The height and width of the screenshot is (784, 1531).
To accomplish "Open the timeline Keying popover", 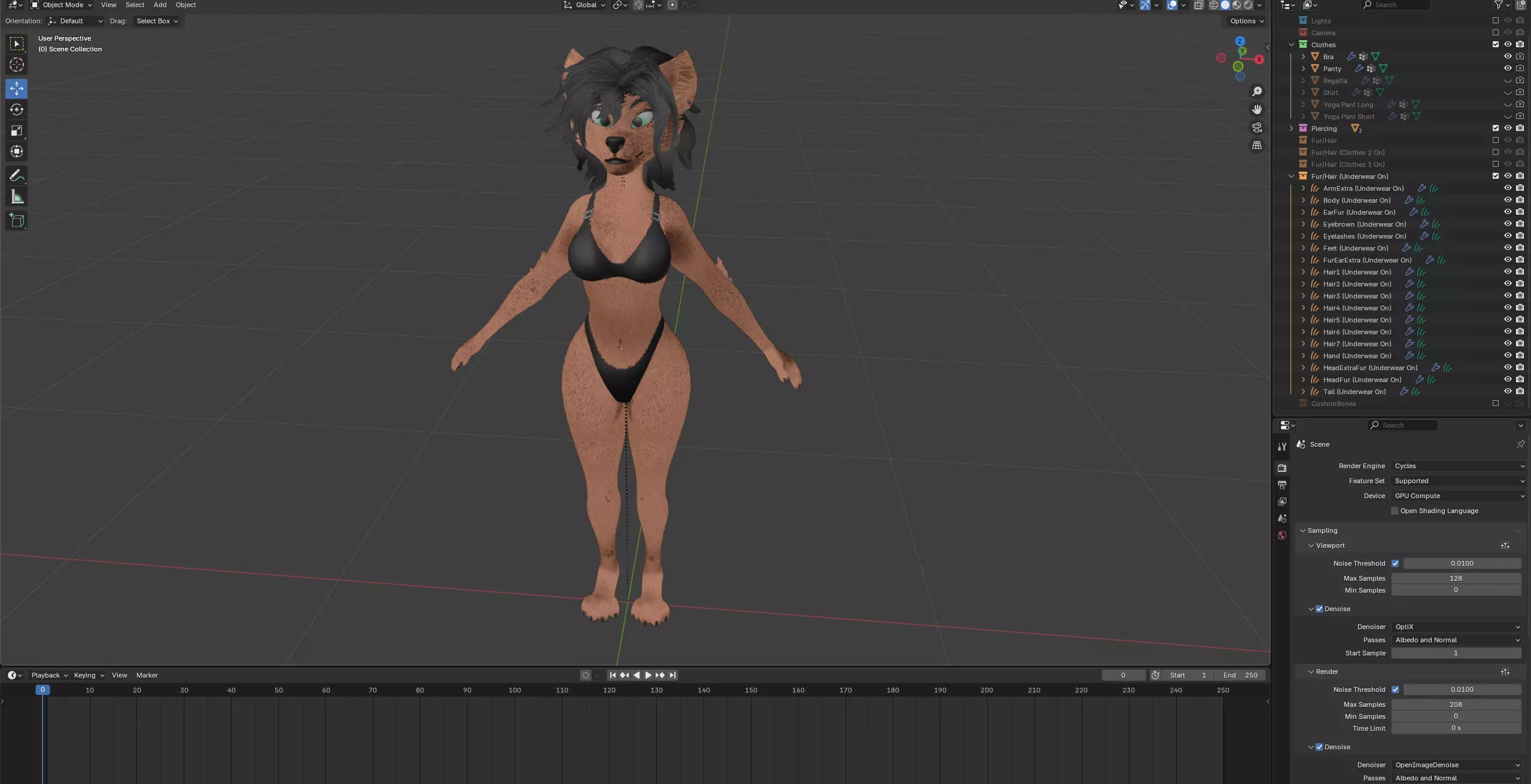I will pos(89,675).
